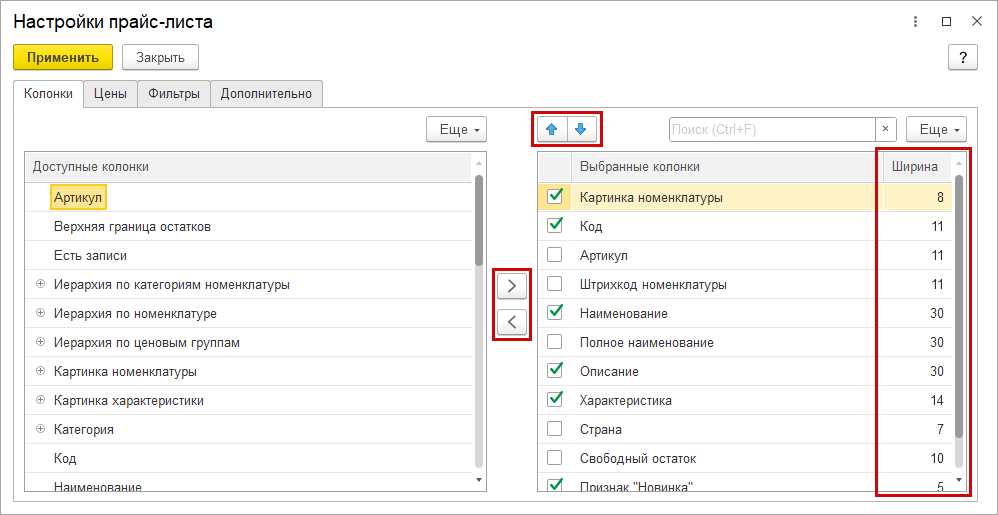This screenshot has width=998, height=515.
Task: Uncheck the Картинка номенклатуры checkbox
Action: tap(555, 197)
